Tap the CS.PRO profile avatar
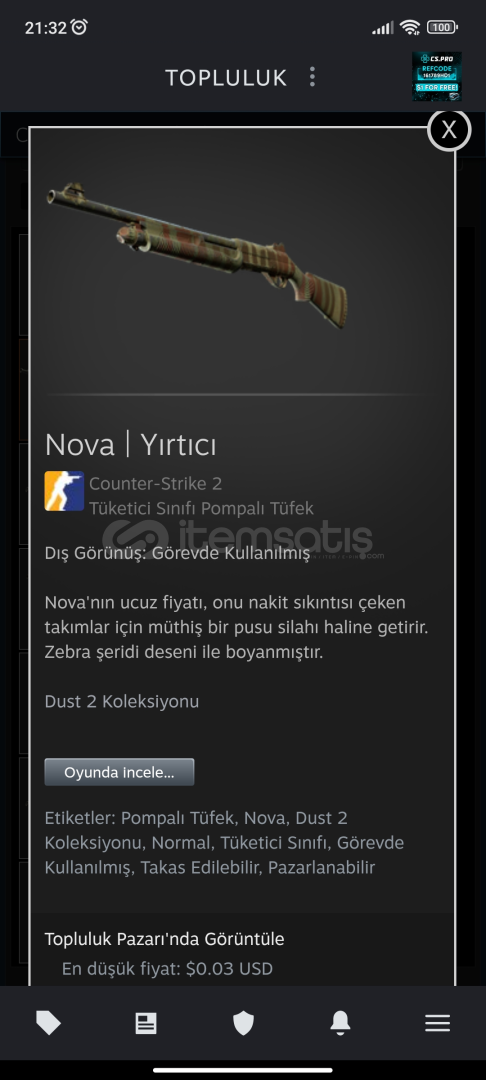 click(x=436, y=76)
